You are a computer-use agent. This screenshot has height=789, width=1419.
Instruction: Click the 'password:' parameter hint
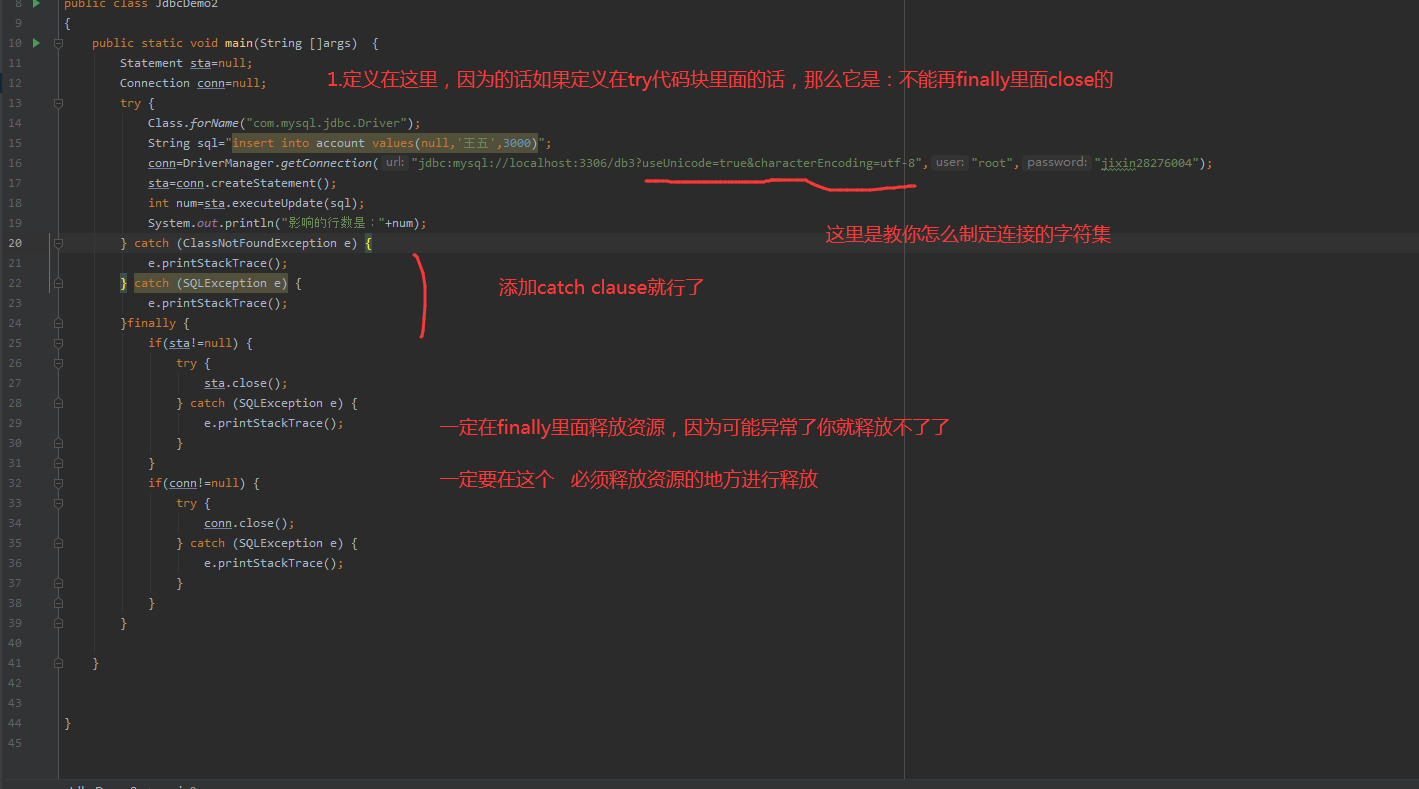point(1056,163)
